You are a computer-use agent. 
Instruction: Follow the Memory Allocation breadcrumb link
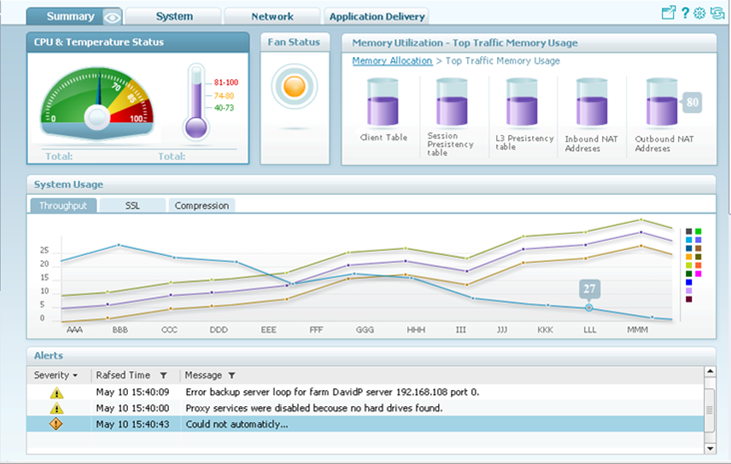[392, 61]
